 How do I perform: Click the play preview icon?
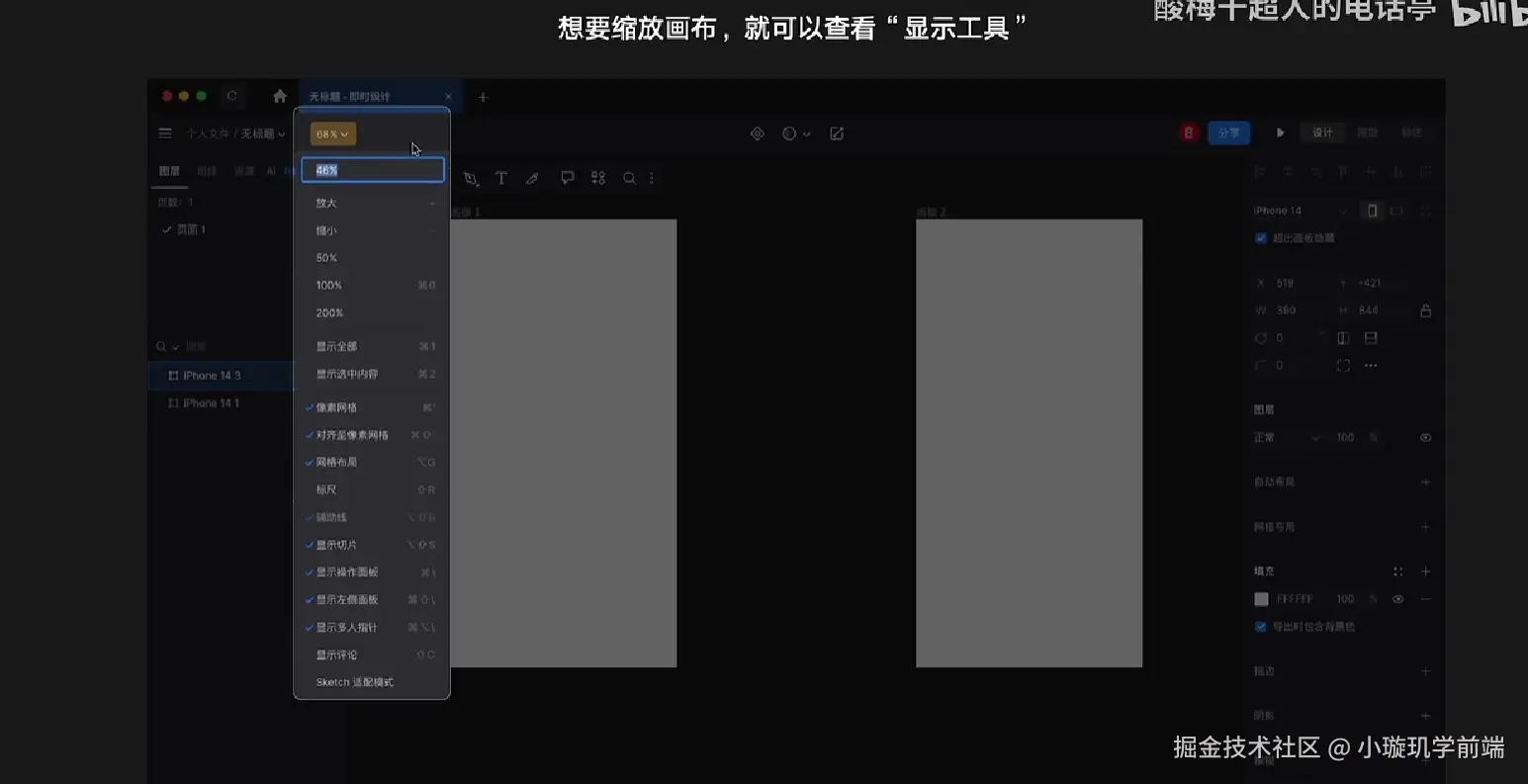1281,132
